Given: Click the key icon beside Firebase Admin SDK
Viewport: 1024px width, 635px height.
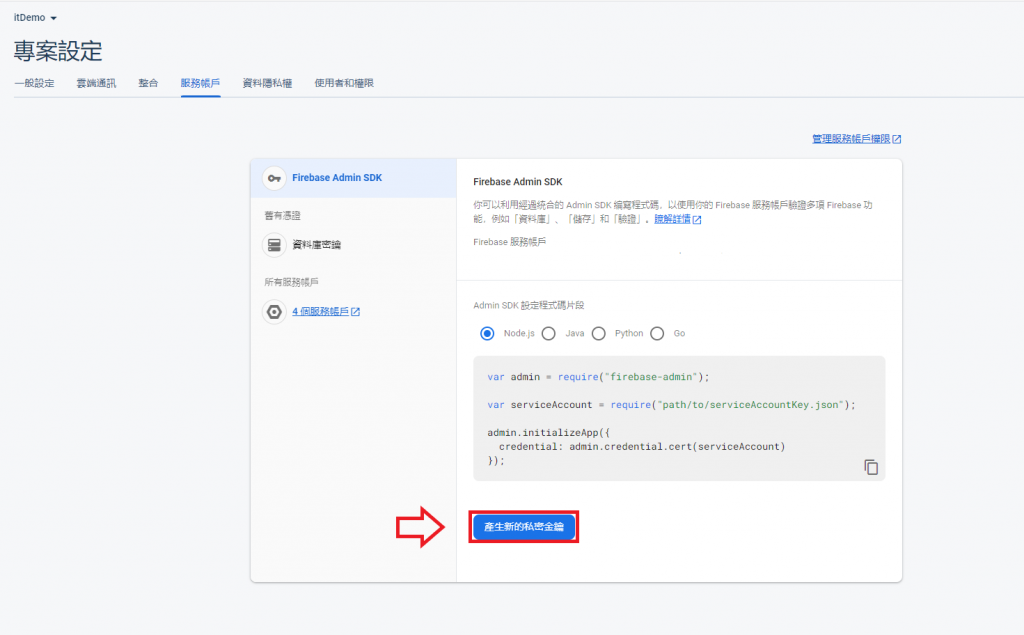Looking at the screenshot, I should [x=274, y=178].
